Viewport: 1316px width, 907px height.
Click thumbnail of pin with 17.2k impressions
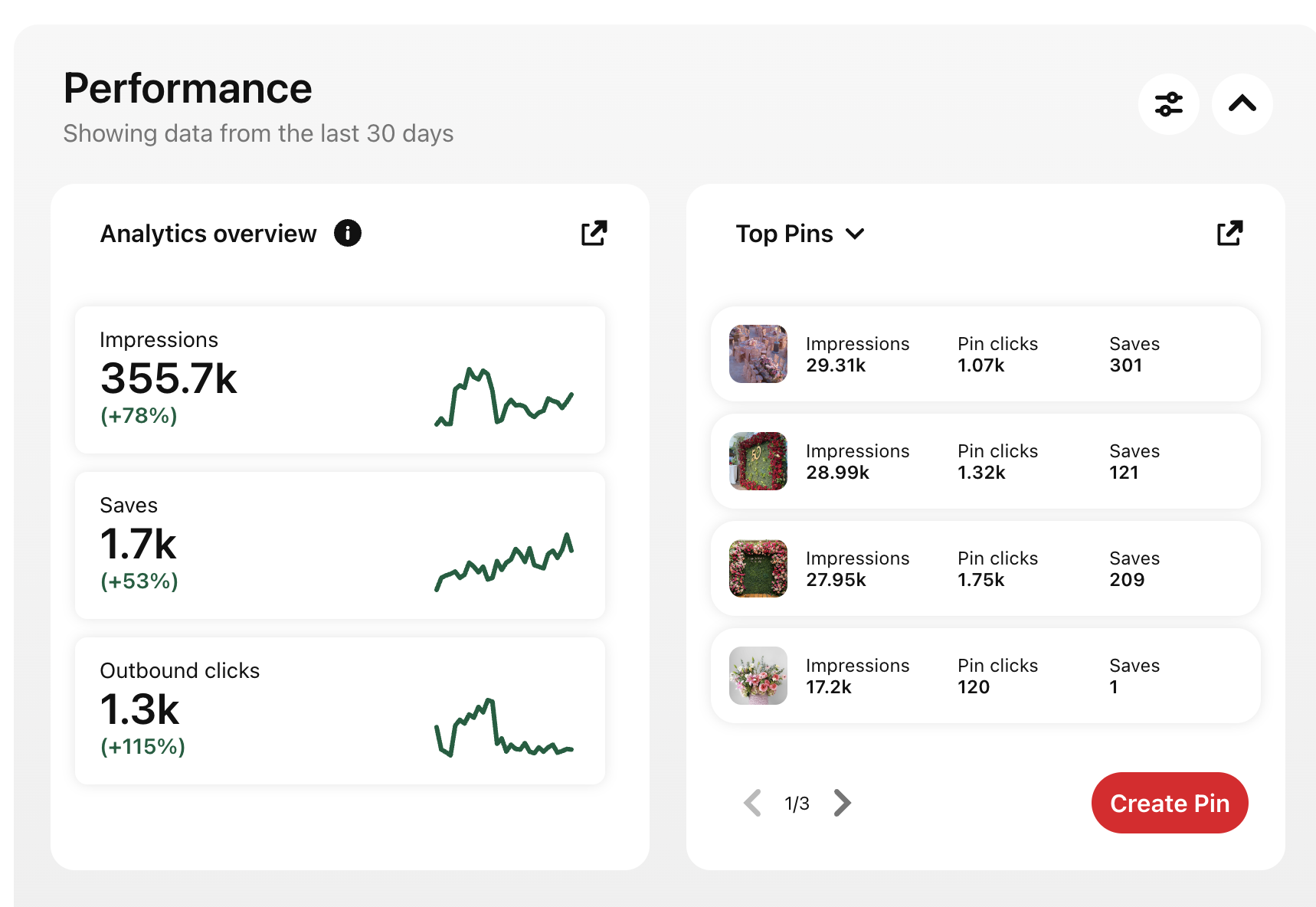click(758, 676)
